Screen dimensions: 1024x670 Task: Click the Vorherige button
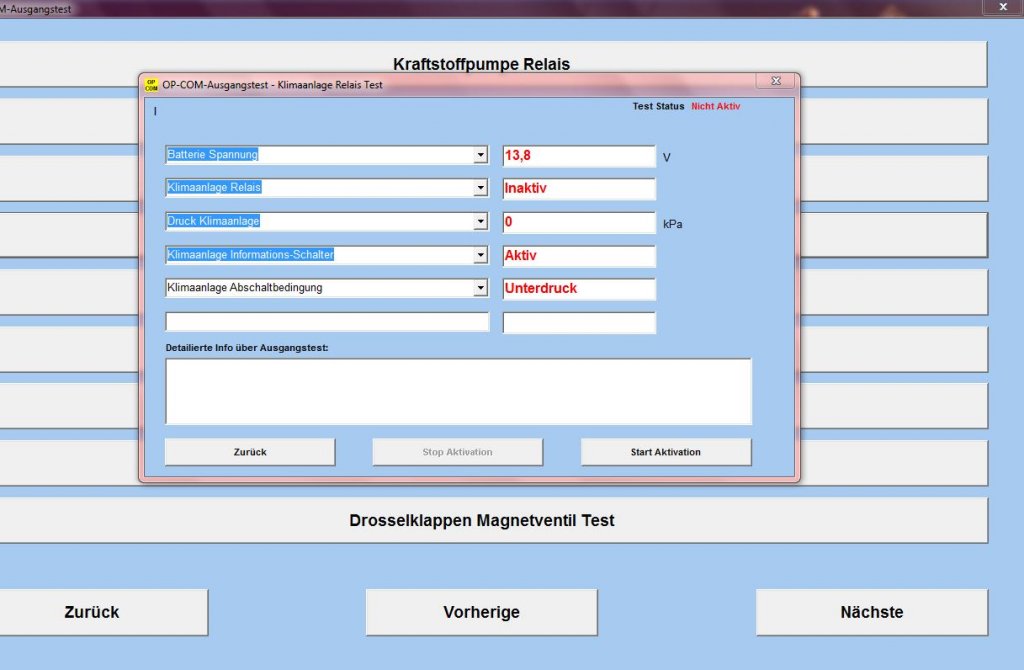[481, 612]
